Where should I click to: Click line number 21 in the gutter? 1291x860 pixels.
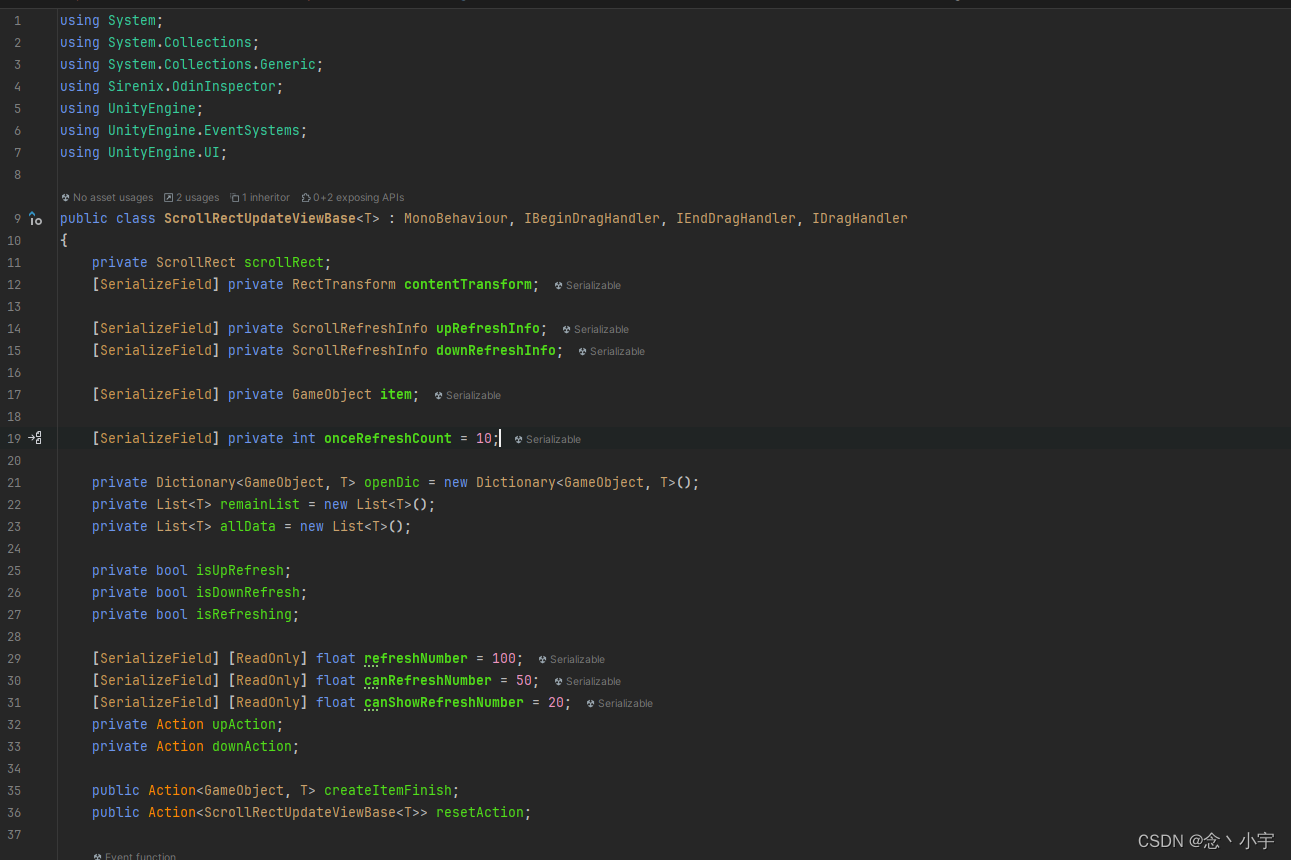[x=14, y=483]
